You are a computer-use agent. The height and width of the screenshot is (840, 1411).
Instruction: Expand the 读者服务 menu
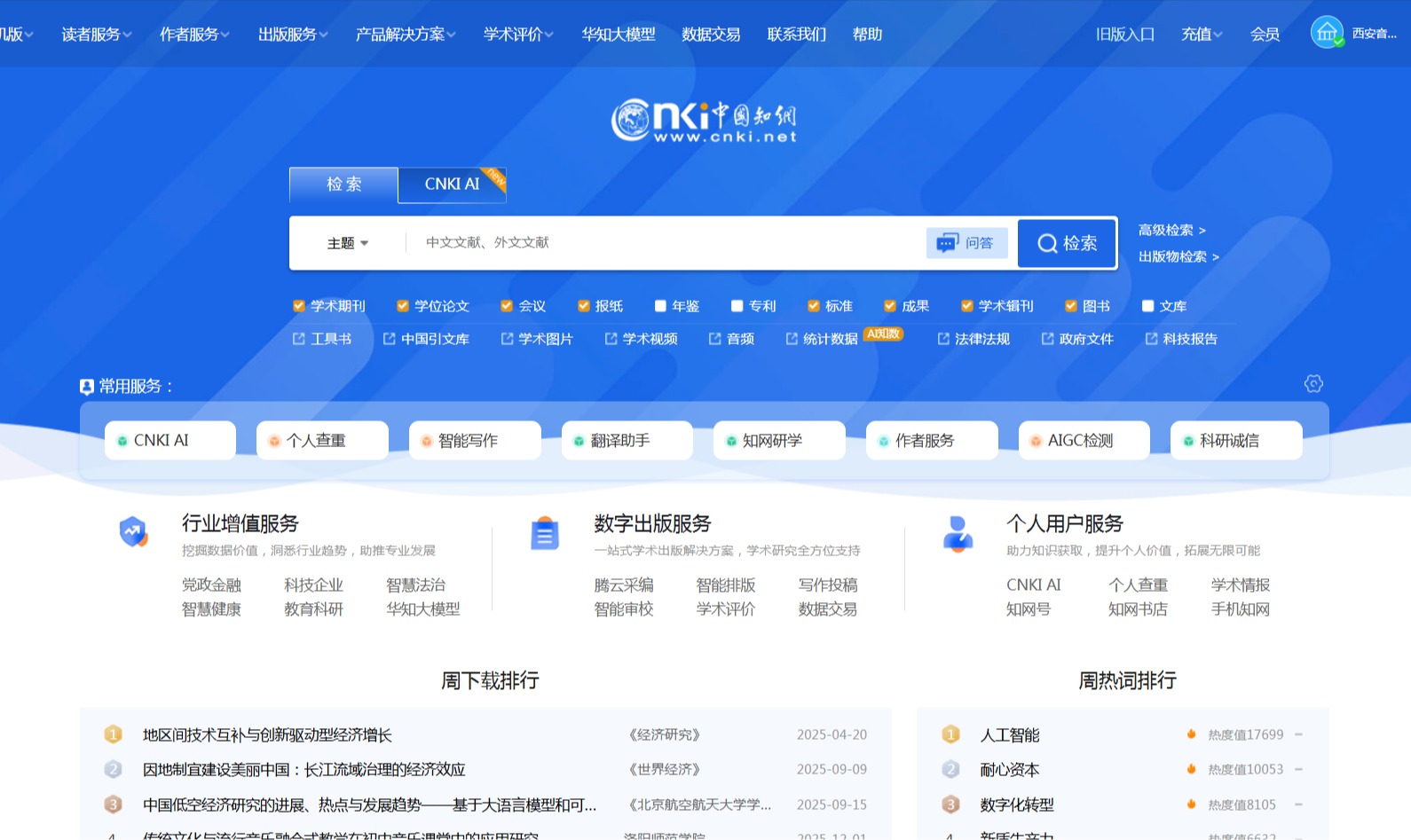[x=96, y=34]
